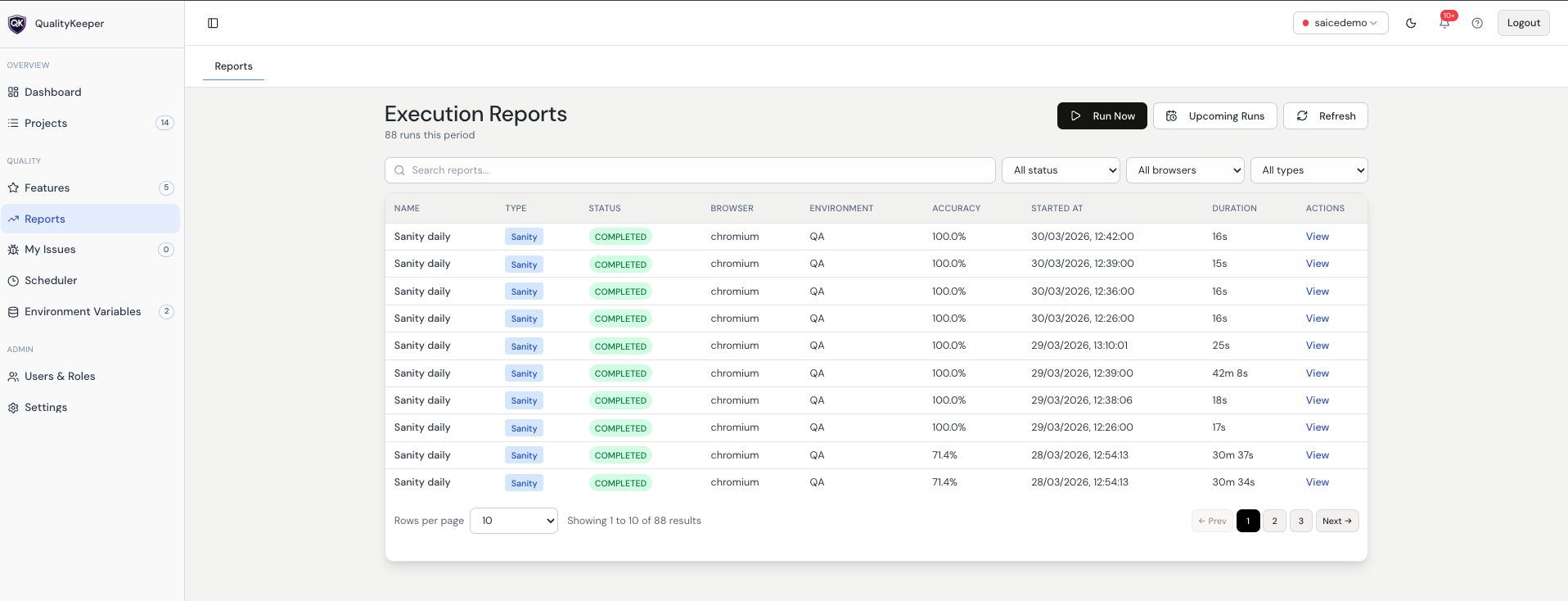Select the Reports tab
The width and height of the screenshot is (1568, 601).
coord(233,66)
